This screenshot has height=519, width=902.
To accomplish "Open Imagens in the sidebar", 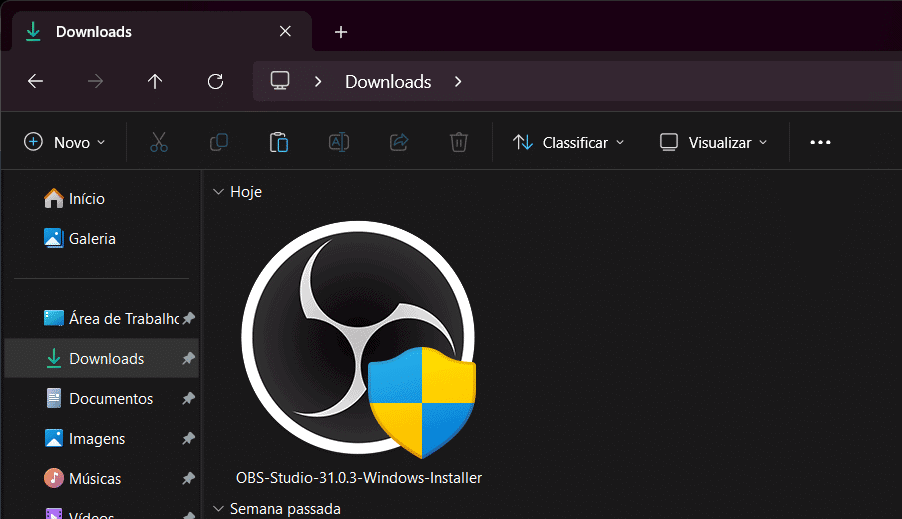I will click(85, 438).
